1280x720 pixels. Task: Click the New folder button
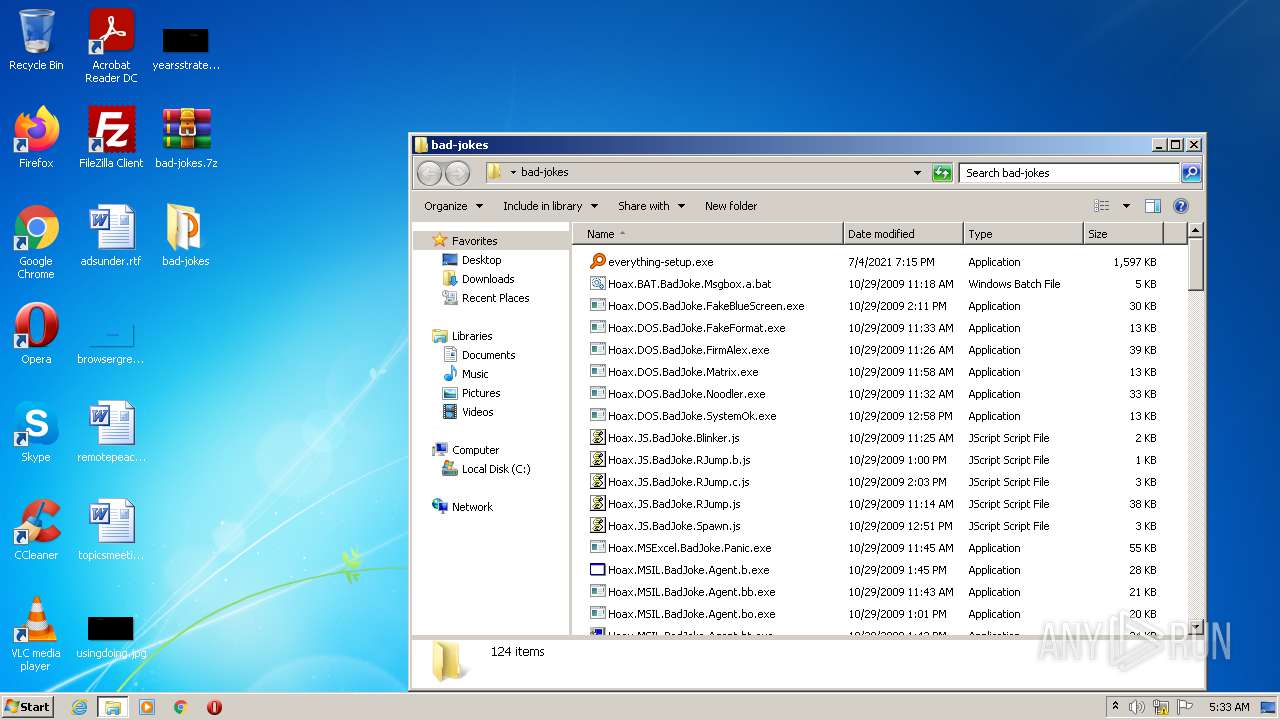point(731,206)
